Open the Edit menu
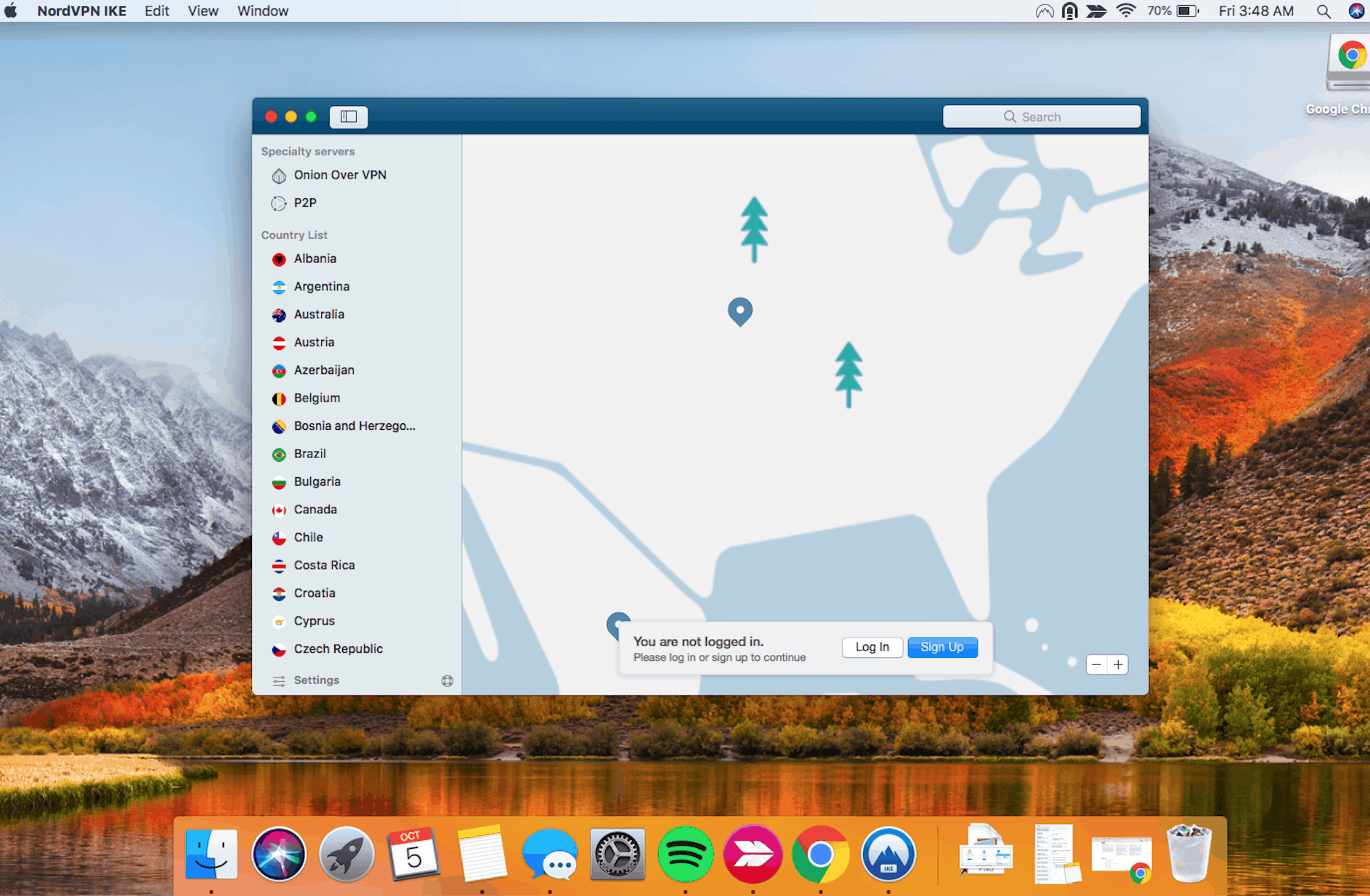1370x896 pixels. 157,11
